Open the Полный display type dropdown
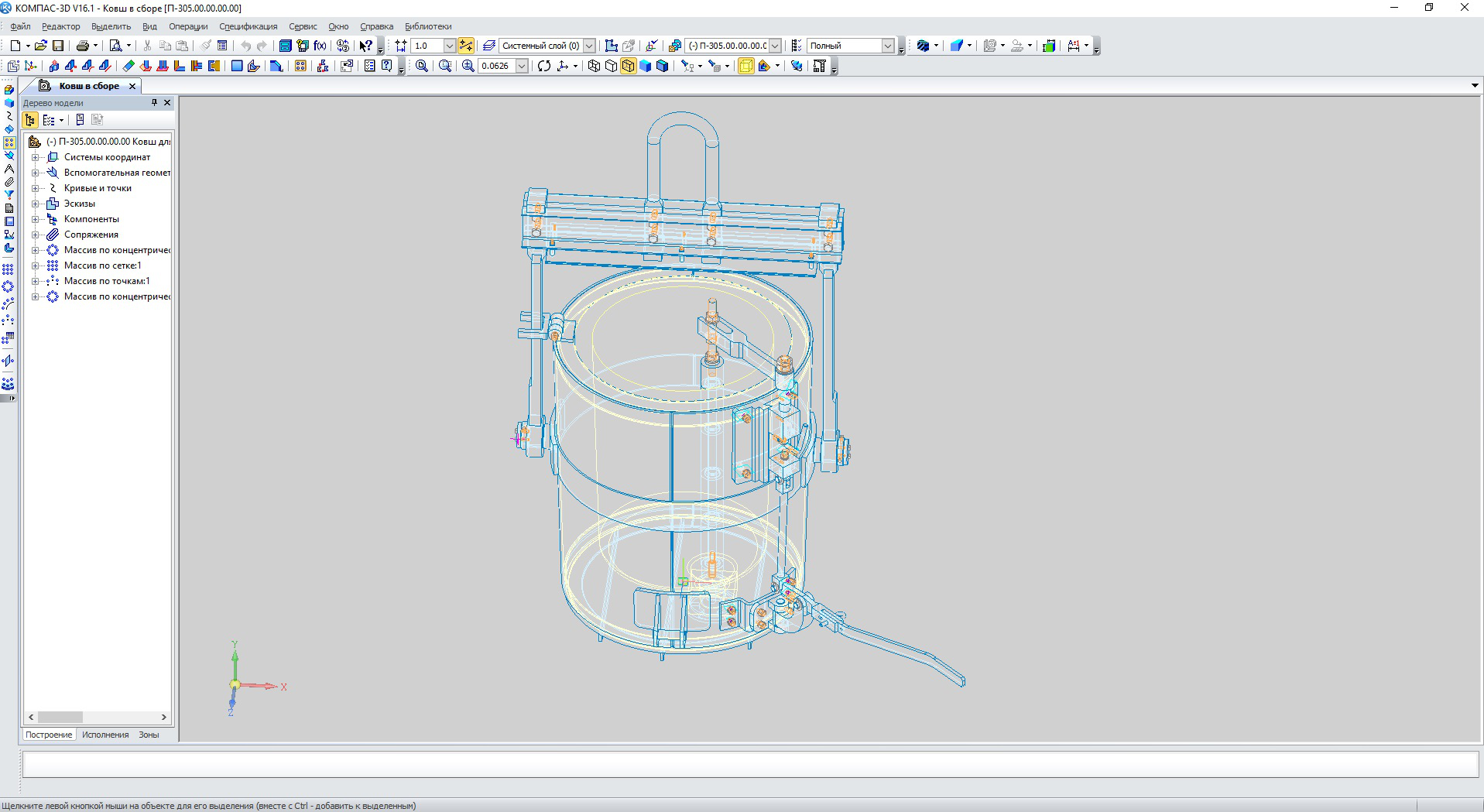 888,46
